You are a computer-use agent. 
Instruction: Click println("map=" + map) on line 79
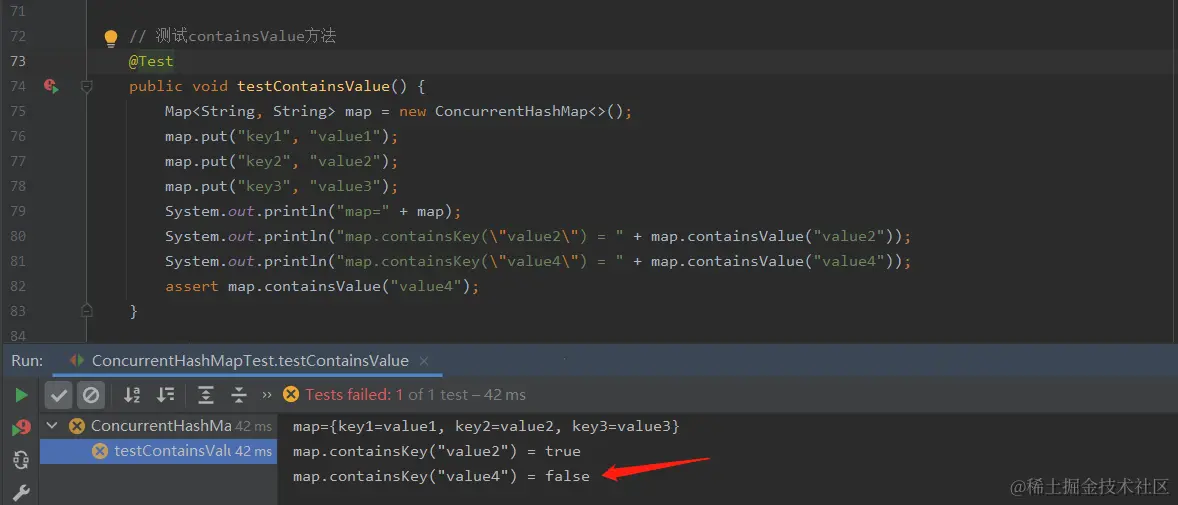tap(313, 211)
